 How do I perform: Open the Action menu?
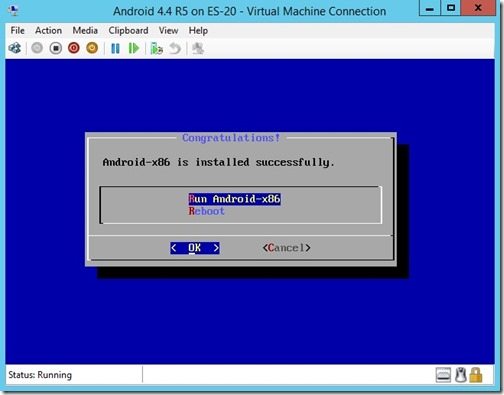click(x=48, y=31)
